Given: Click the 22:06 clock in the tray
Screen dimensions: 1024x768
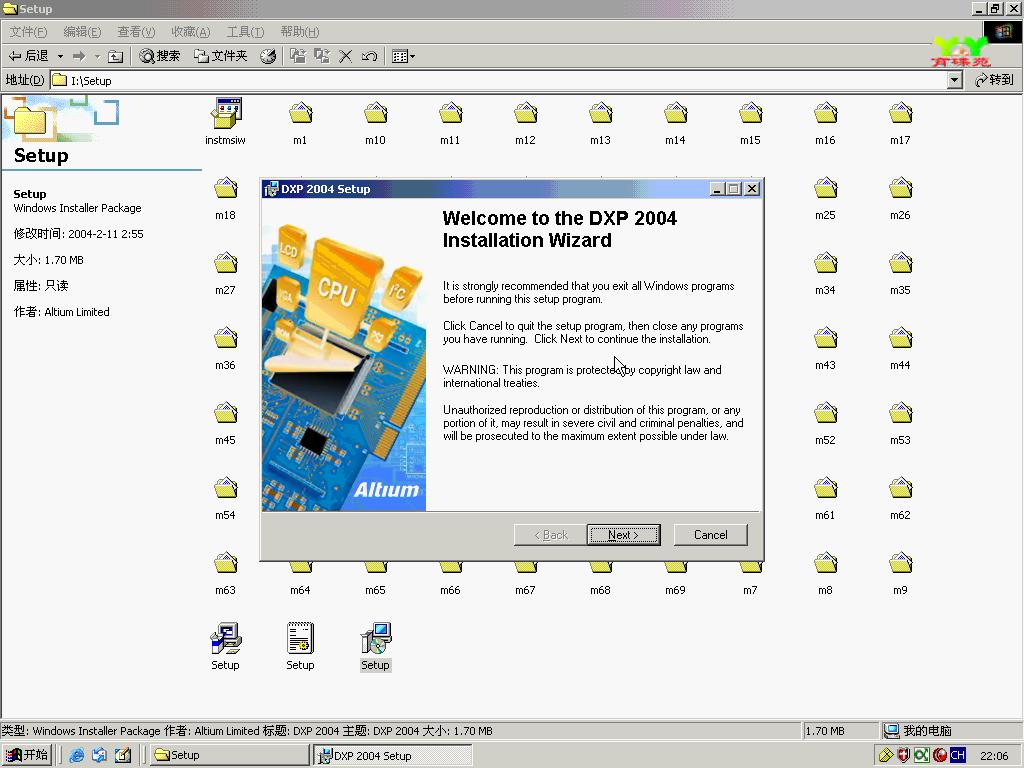Looking at the screenshot, I should [x=994, y=756].
